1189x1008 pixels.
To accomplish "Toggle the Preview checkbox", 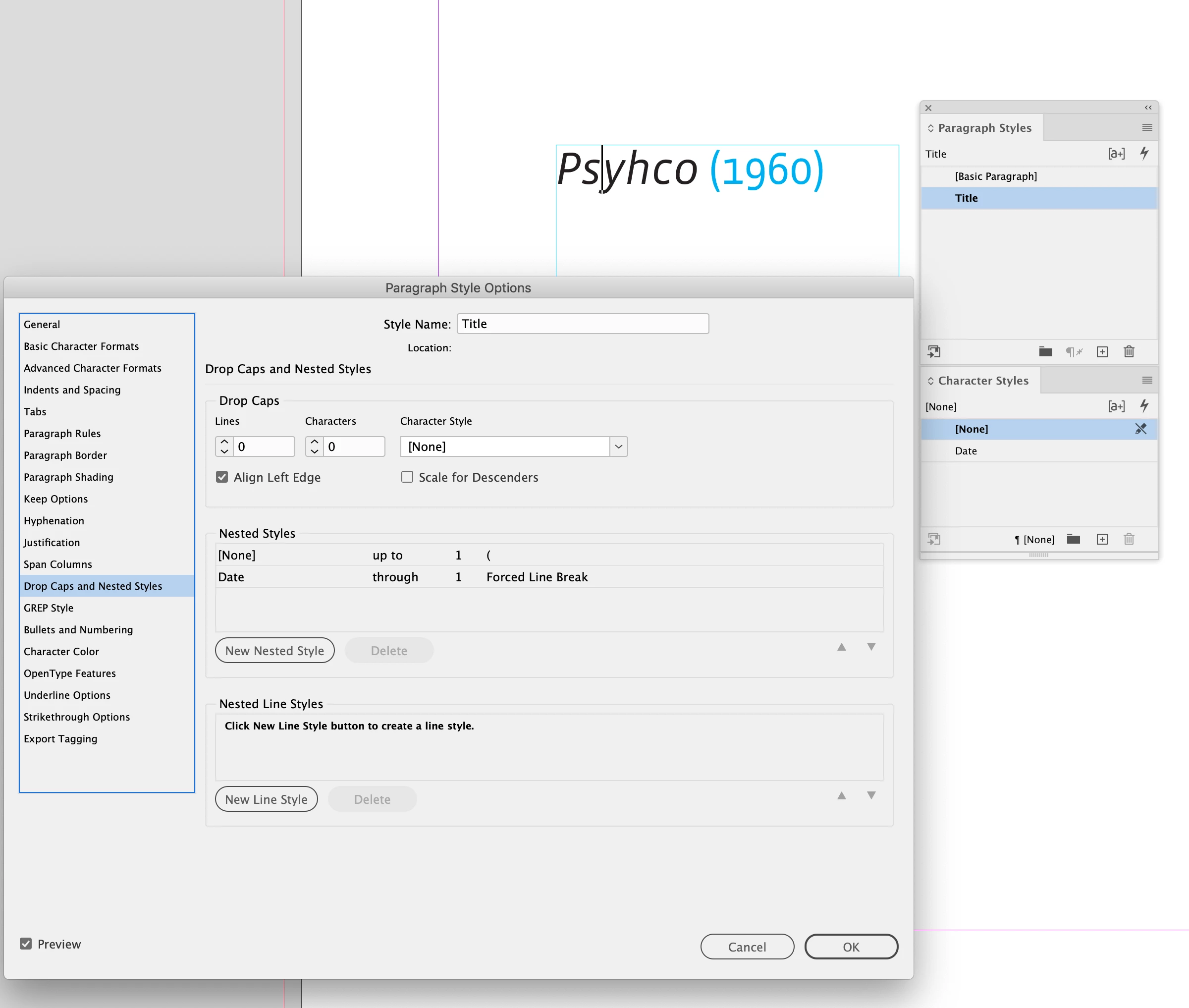I will pyautogui.click(x=26, y=944).
